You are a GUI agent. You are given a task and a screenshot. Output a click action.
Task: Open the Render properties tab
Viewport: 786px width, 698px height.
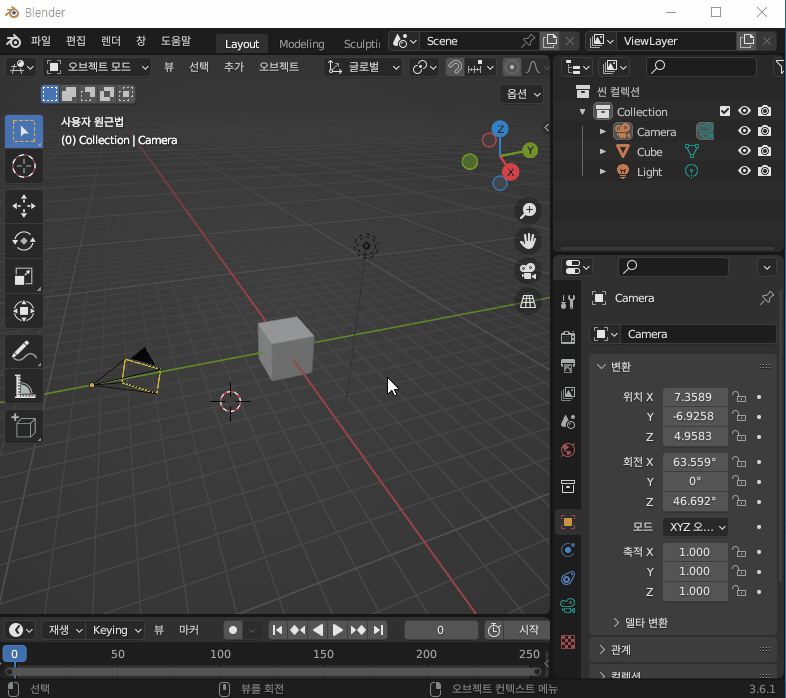568,337
